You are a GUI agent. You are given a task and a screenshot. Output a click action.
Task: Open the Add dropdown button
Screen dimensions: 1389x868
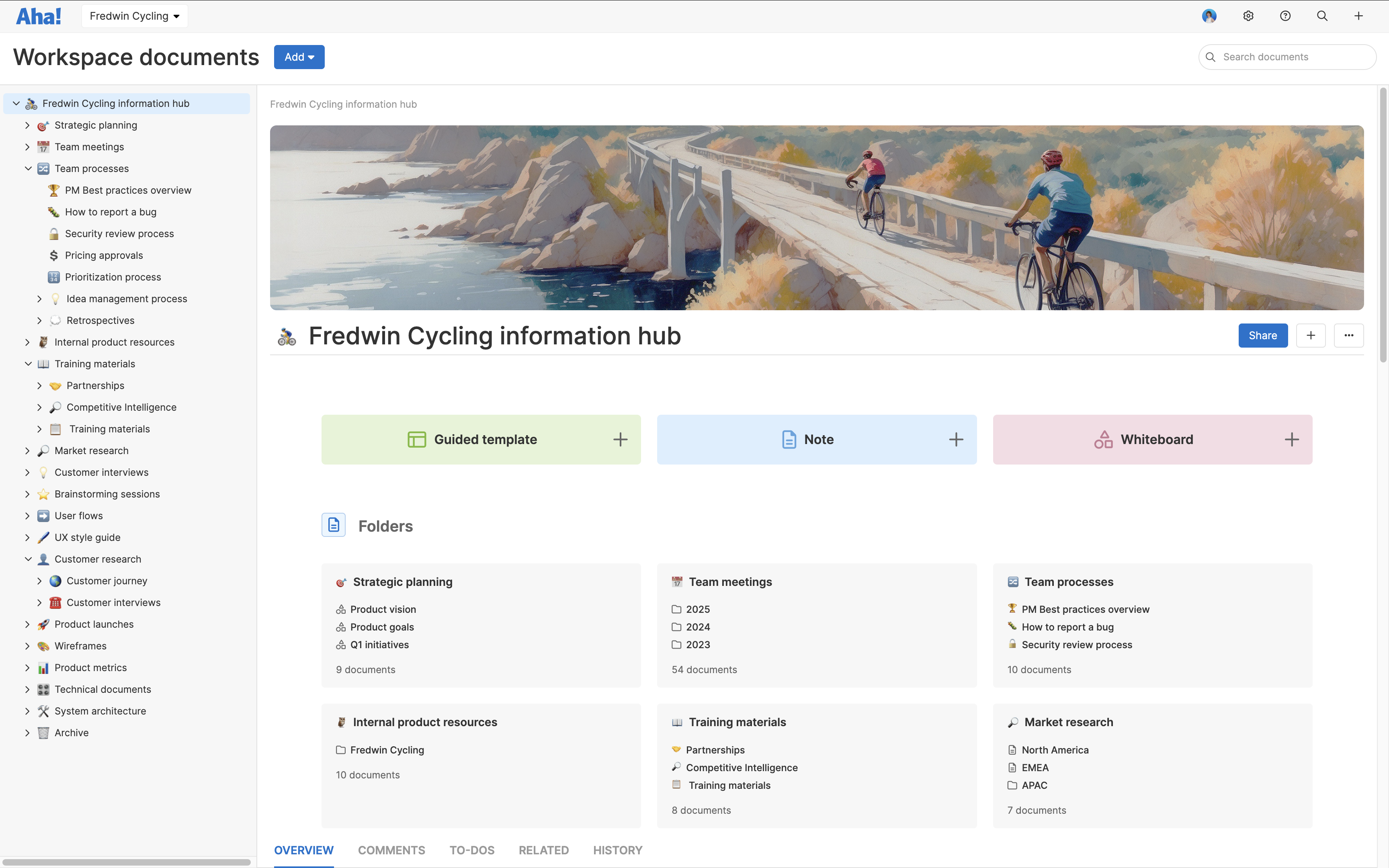pyautogui.click(x=299, y=57)
